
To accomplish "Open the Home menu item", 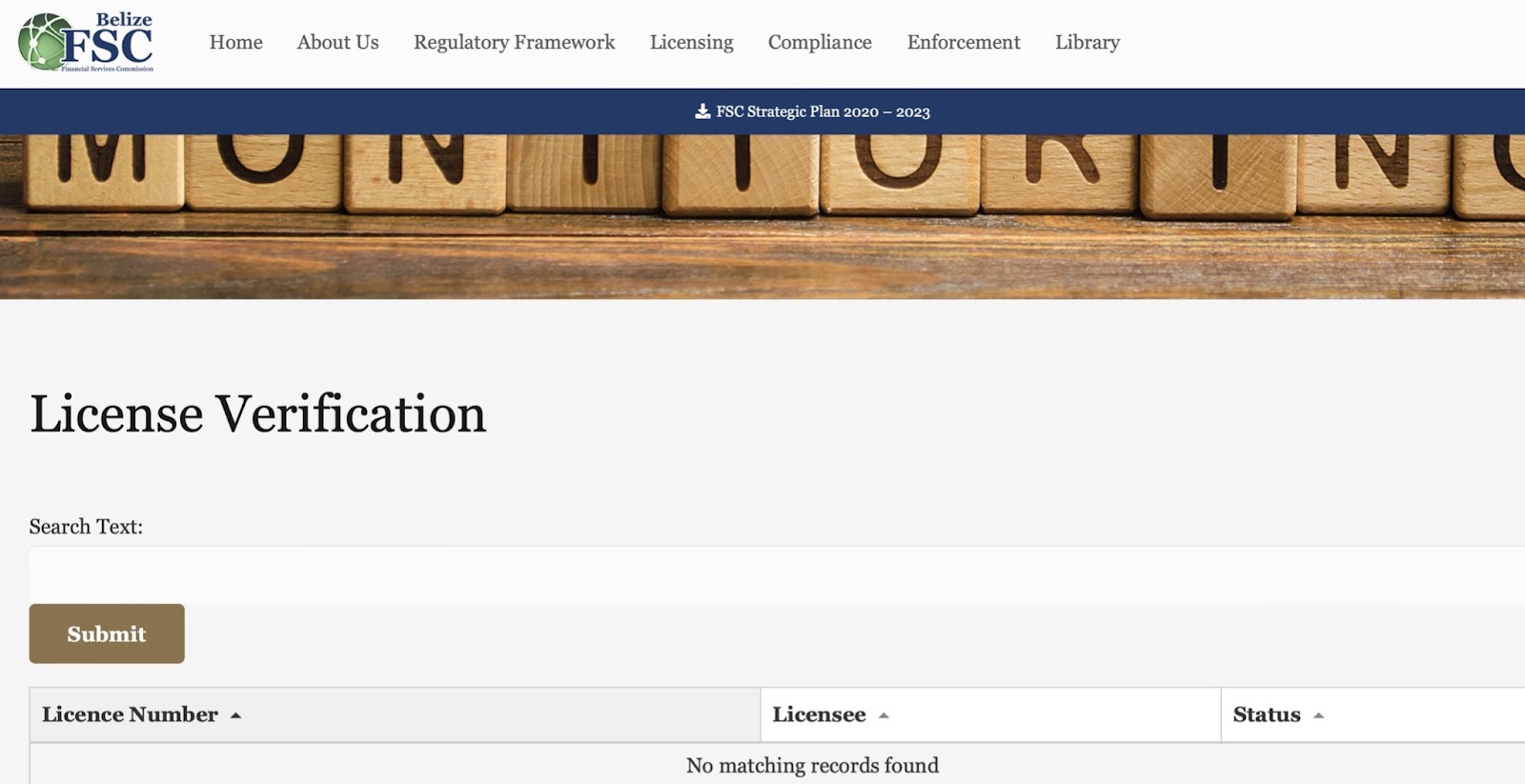I will (x=235, y=42).
